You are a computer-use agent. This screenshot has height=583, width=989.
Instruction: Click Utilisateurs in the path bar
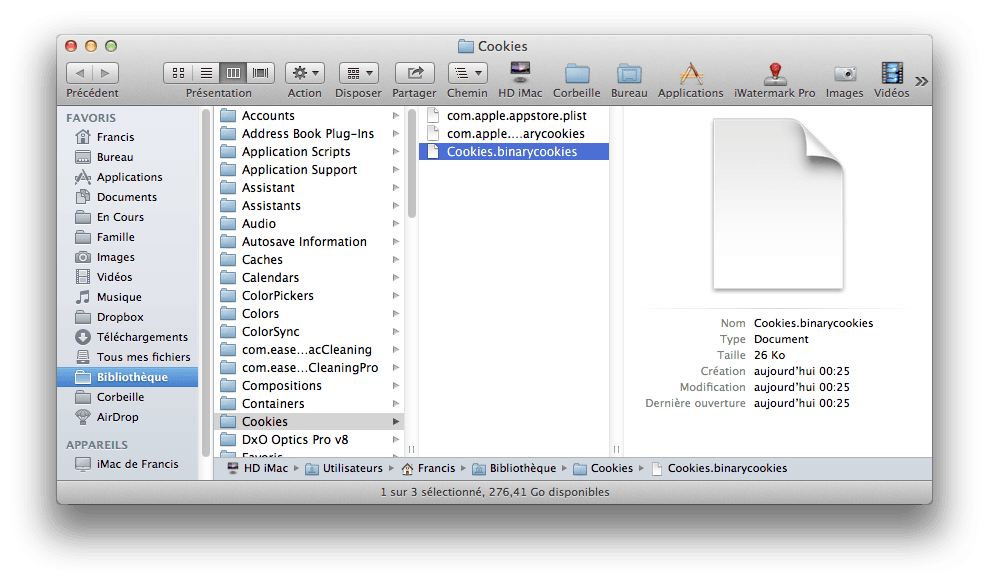[x=344, y=468]
